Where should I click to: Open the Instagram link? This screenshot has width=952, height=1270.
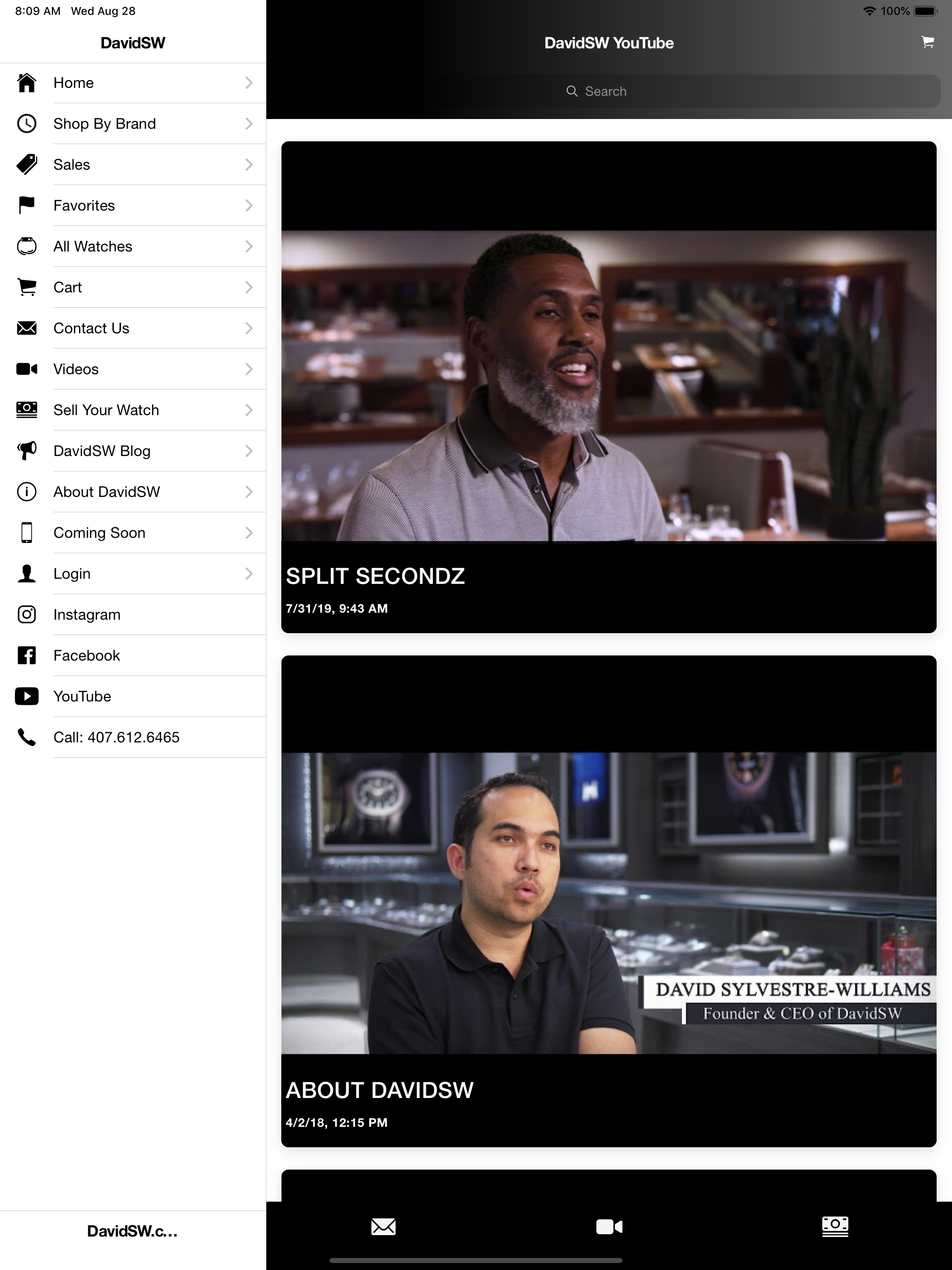[x=132, y=615]
